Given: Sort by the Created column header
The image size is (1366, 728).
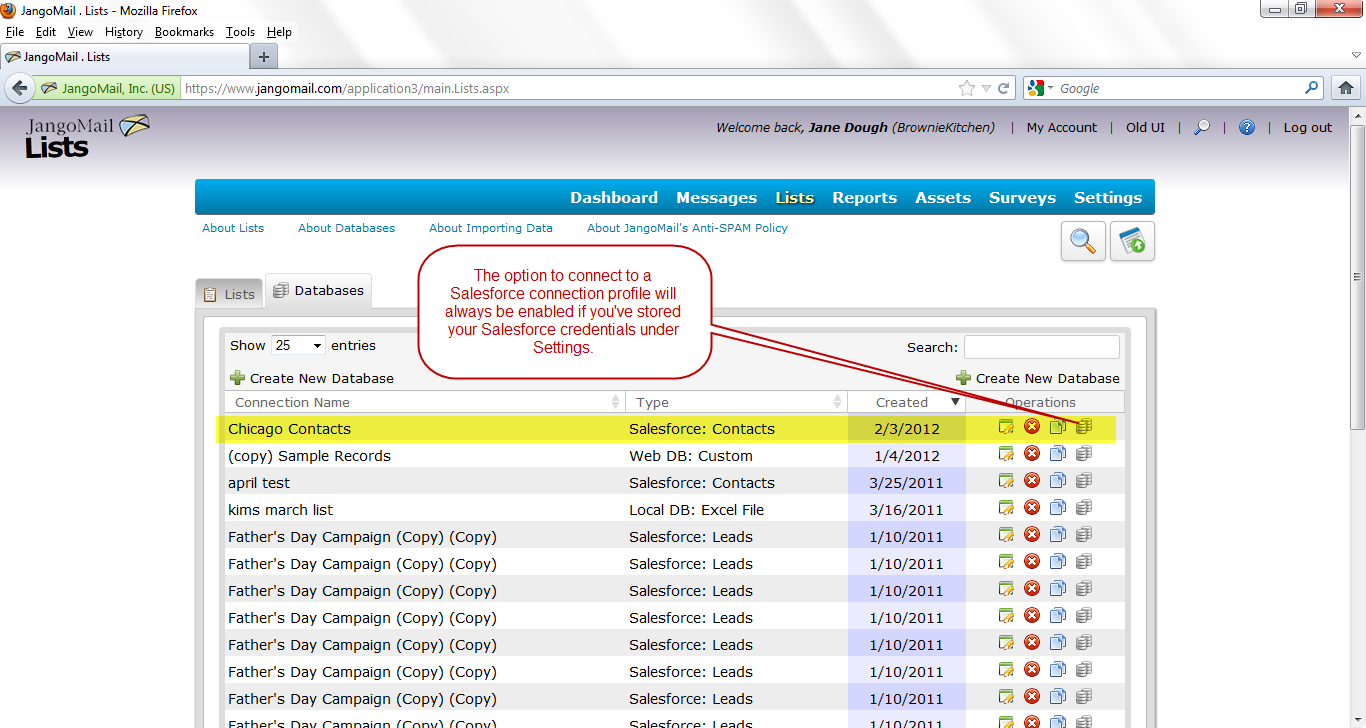Looking at the screenshot, I should point(906,402).
